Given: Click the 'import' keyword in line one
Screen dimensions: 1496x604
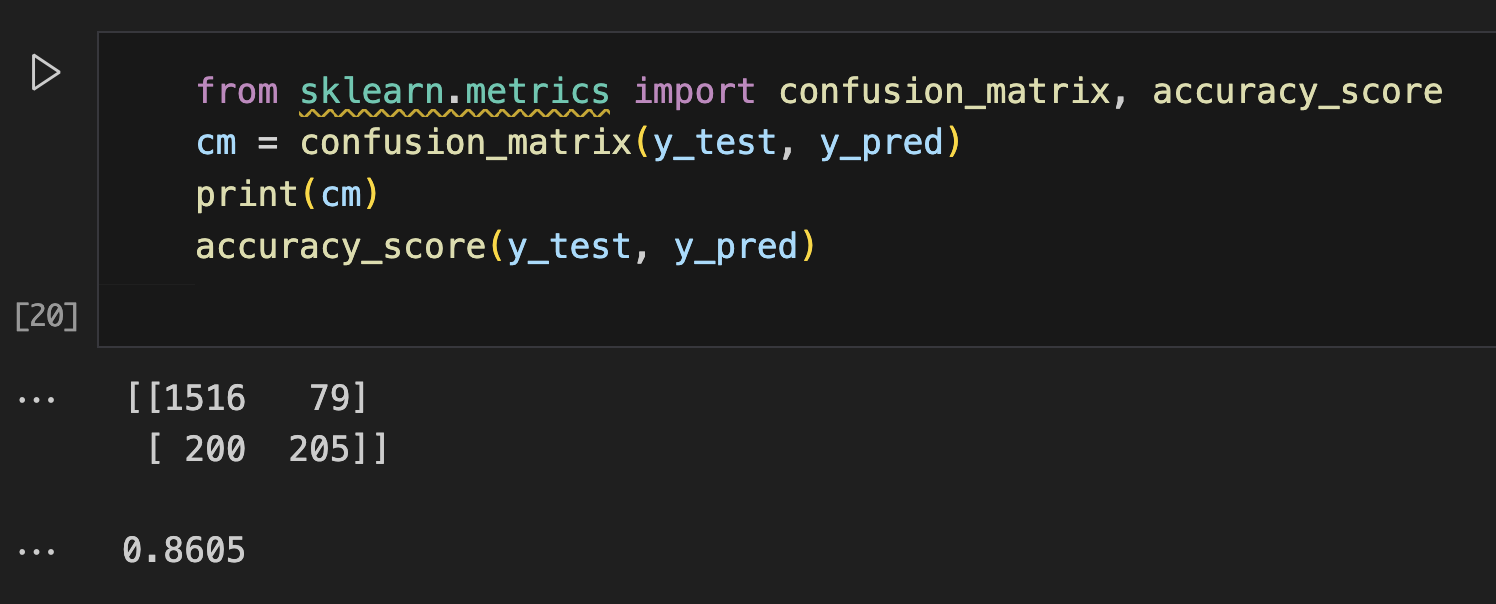Looking at the screenshot, I should tap(695, 92).
